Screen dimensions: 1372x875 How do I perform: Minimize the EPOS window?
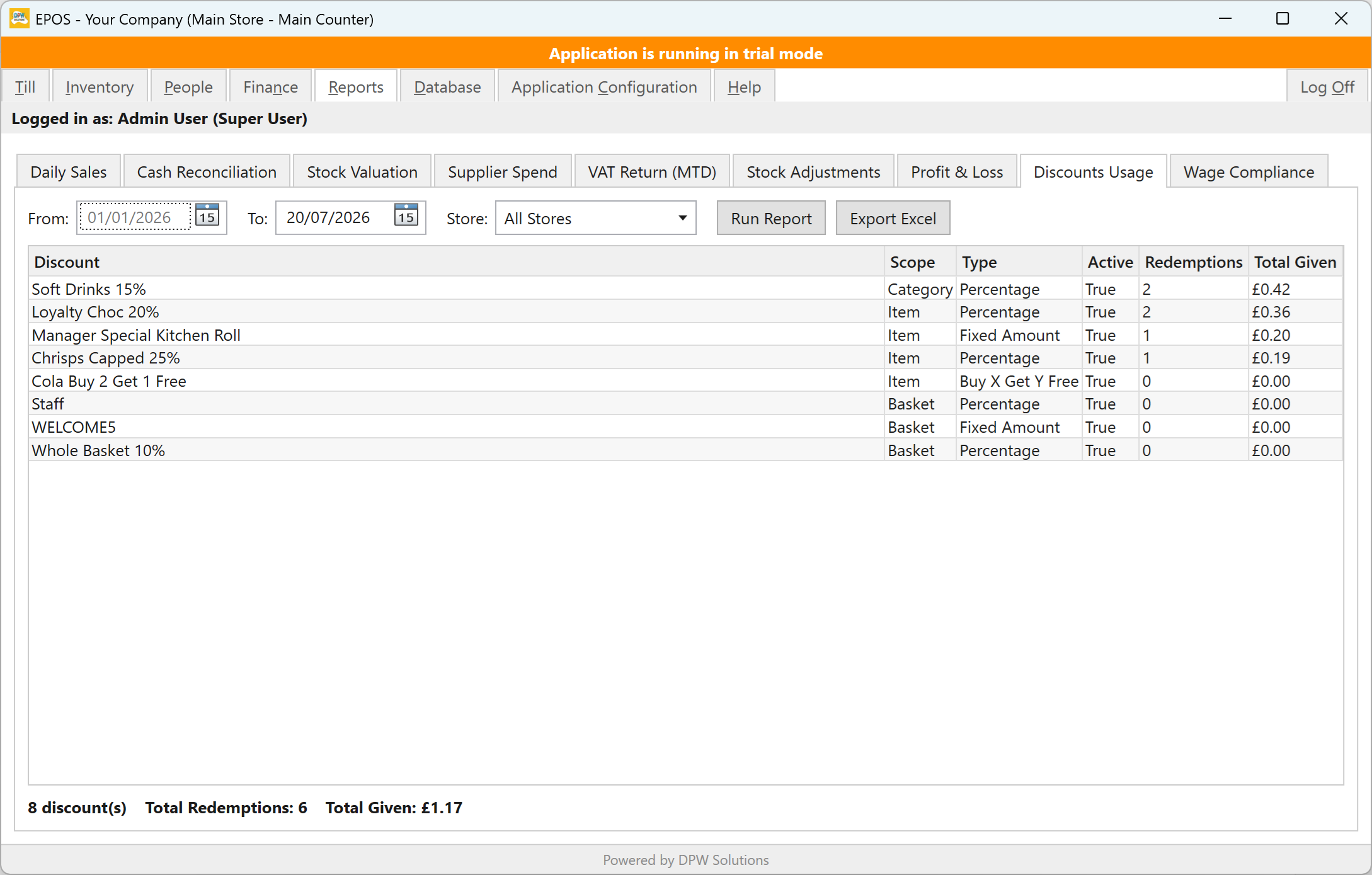[x=1225, y=19]
